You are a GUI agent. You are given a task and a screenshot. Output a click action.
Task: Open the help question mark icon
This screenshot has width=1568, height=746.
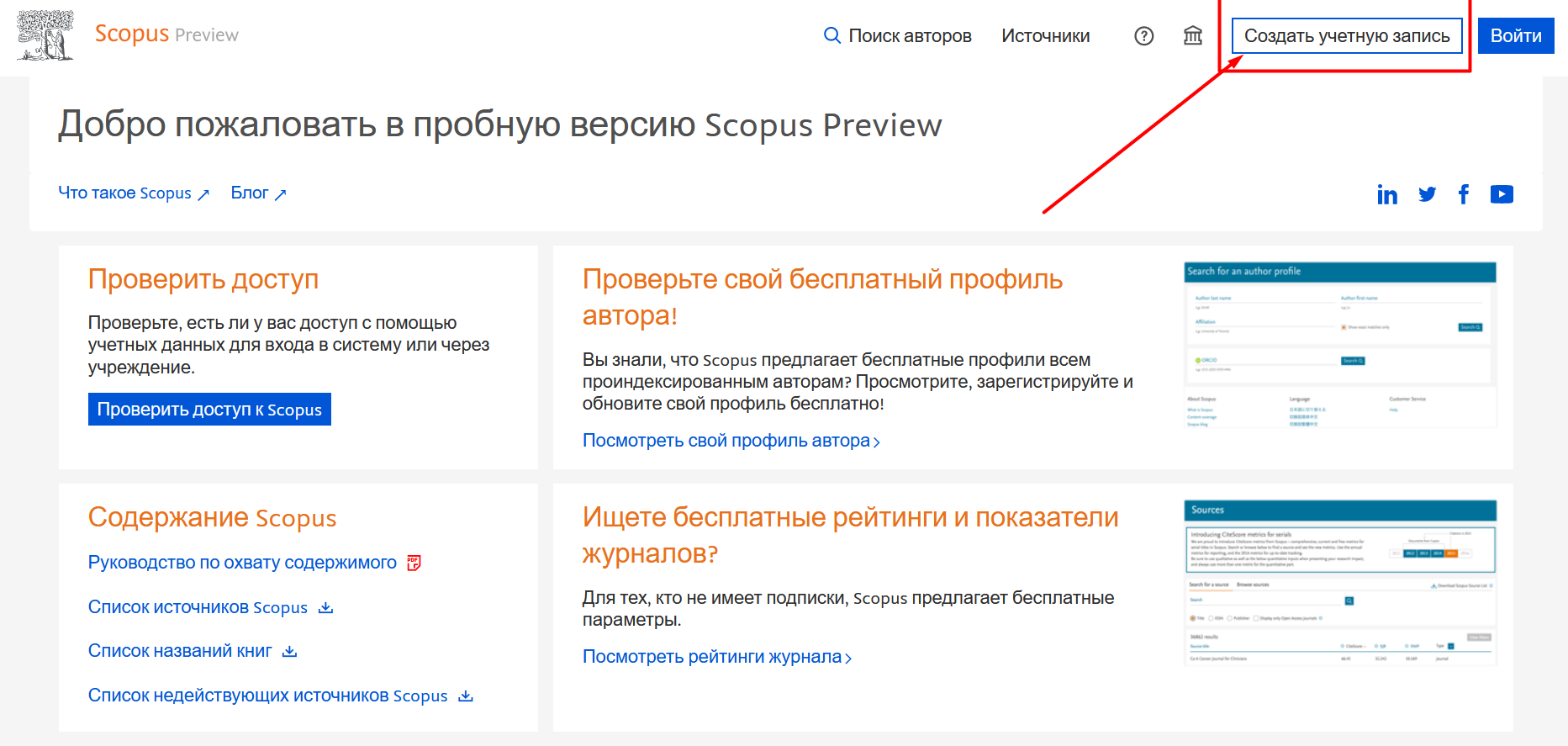tap(1143, 36)
